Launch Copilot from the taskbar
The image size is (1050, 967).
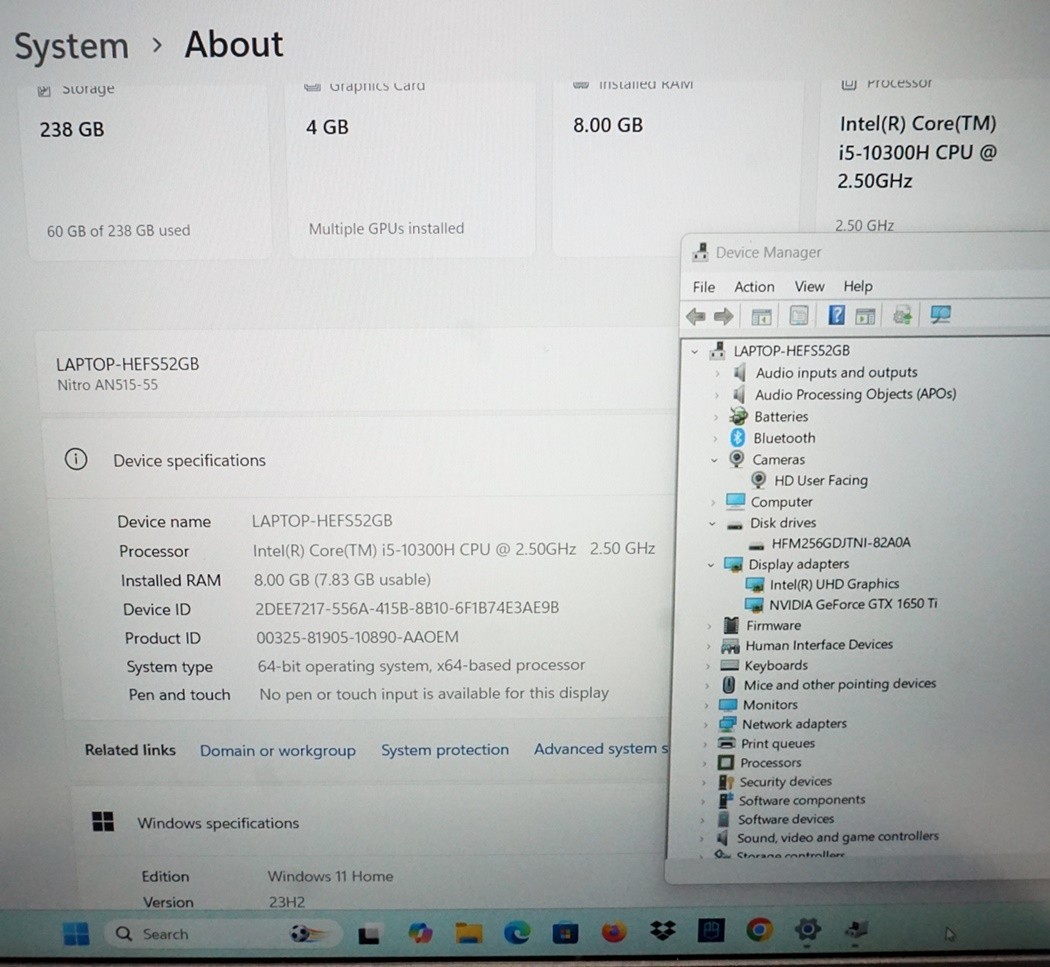point(421,933)
